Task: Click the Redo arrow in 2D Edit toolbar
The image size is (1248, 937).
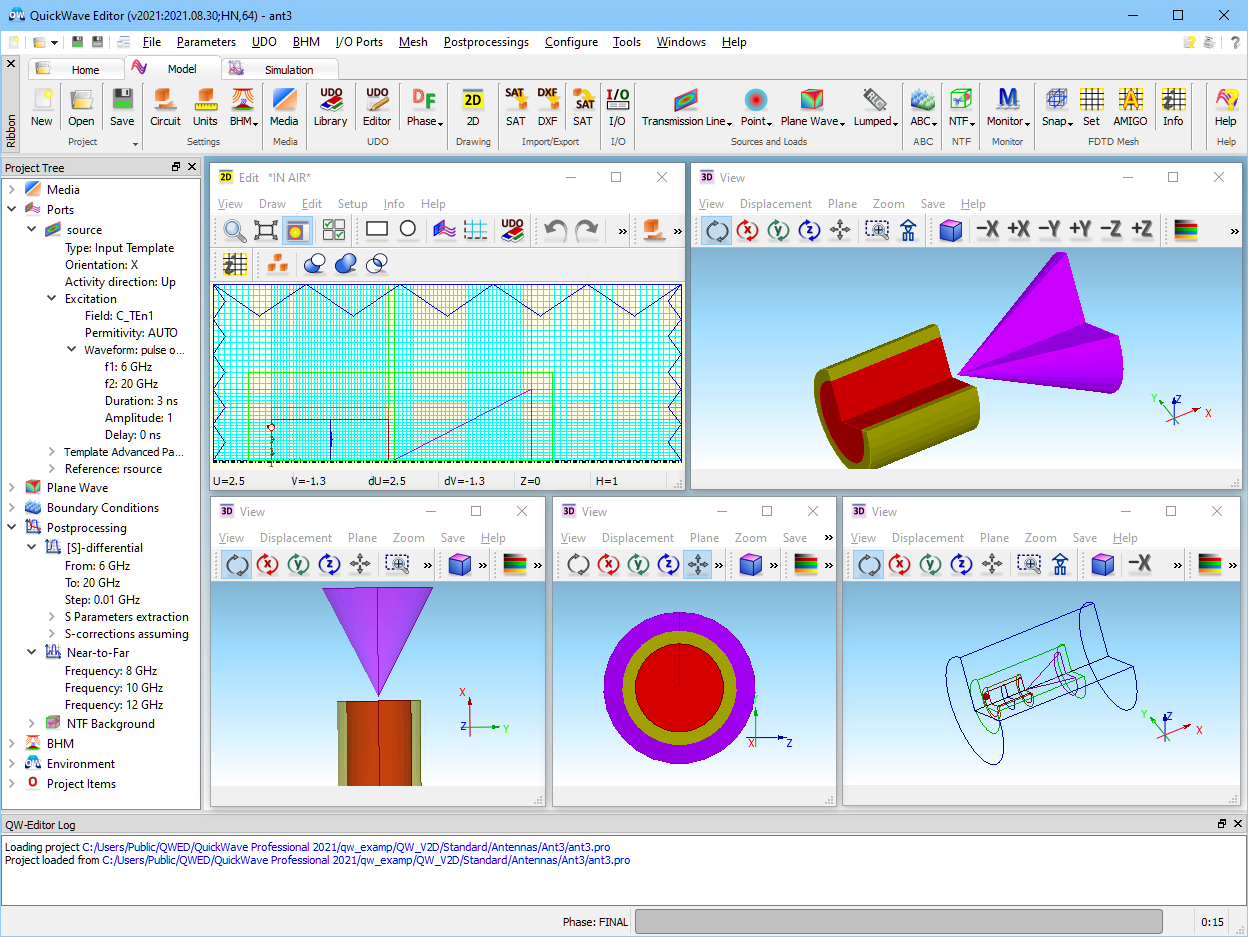Action: pos(586,231)
